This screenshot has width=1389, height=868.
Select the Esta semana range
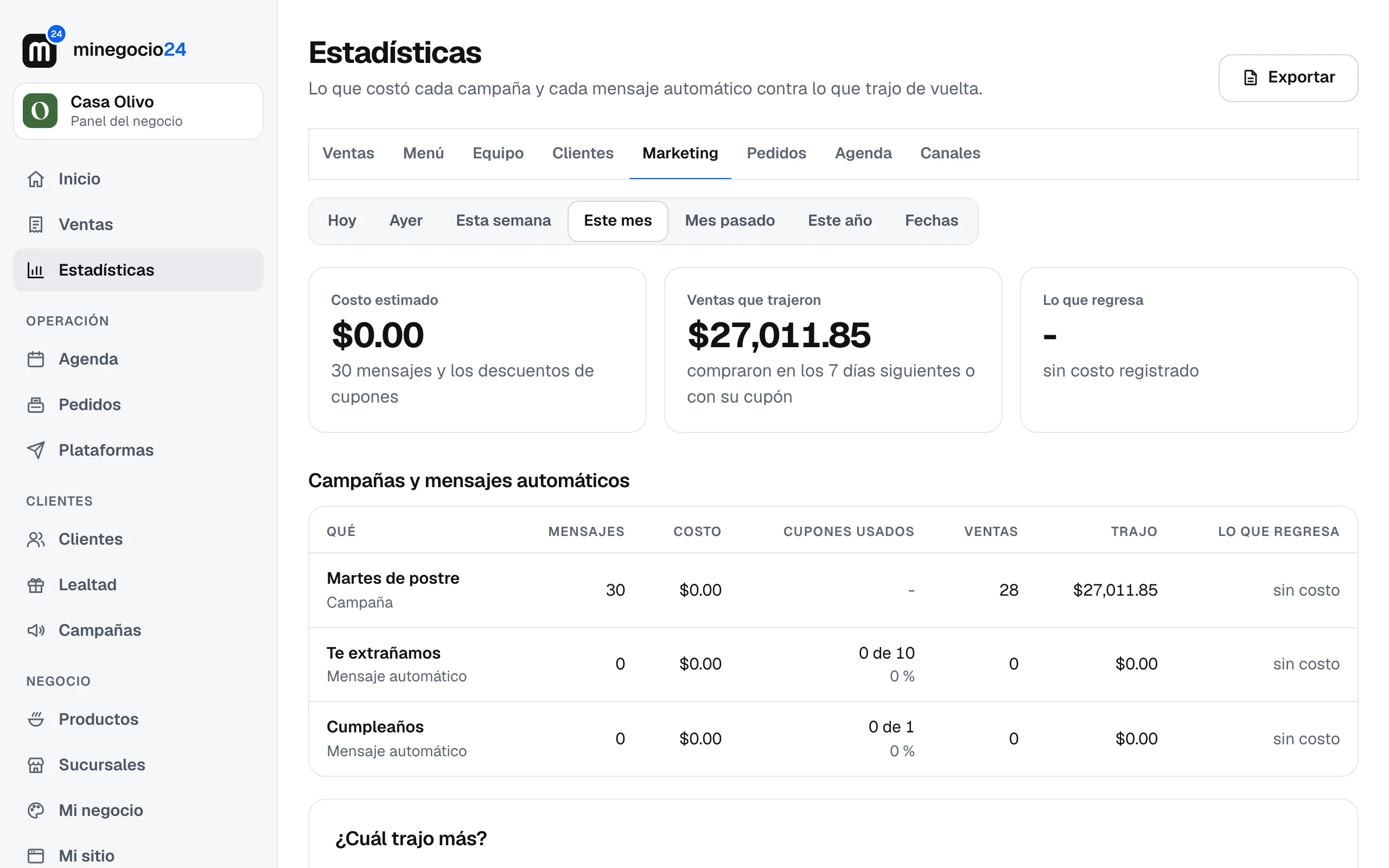(503, 221)
